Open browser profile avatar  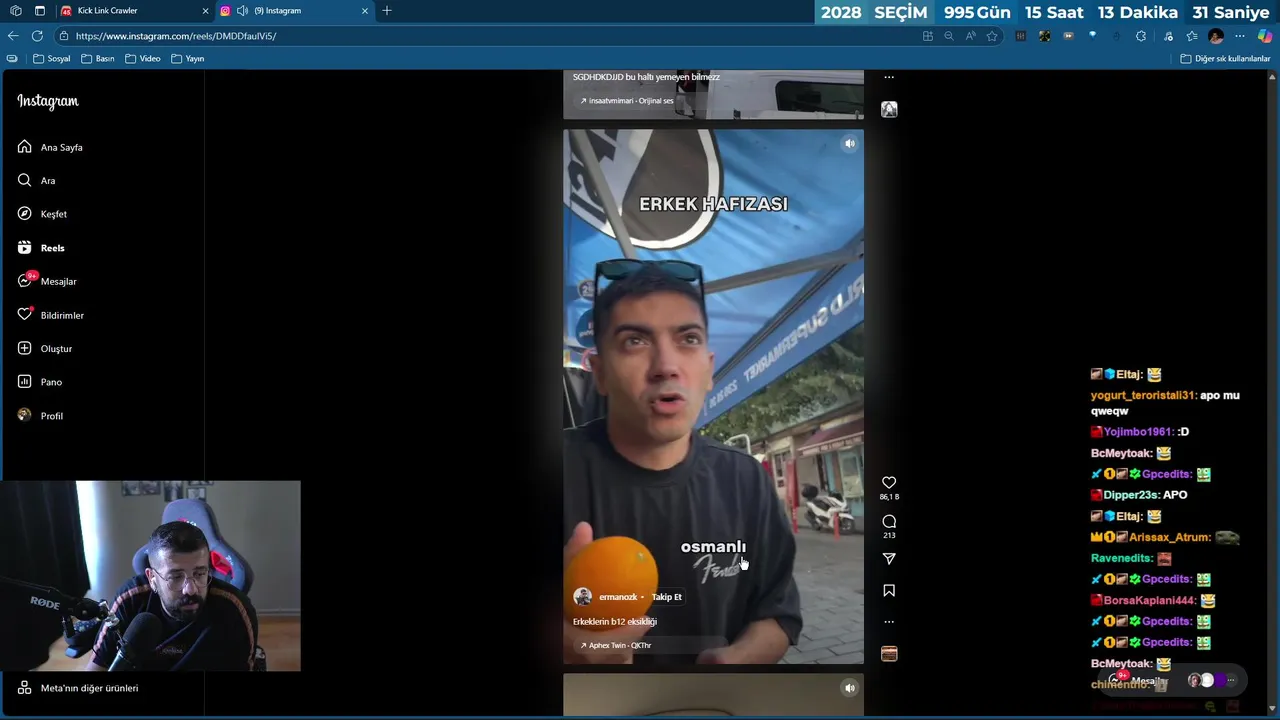point(1216,36)
